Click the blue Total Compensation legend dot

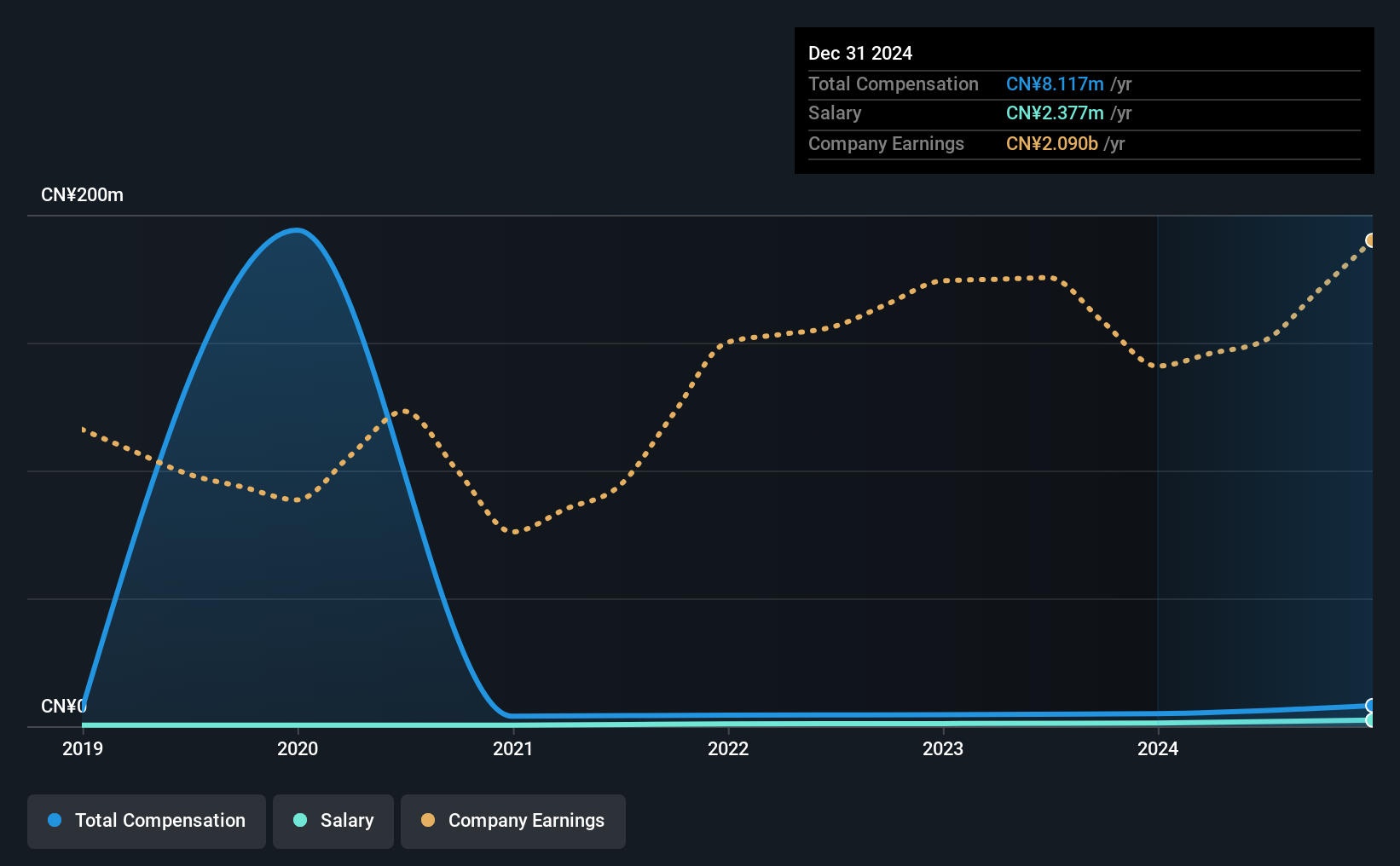55,820
